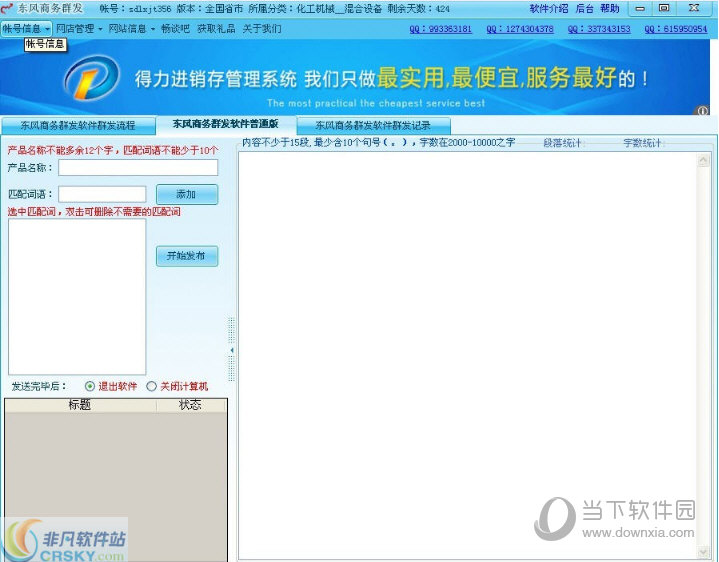Click the 状态 column header
Screen dimensions: 719x562
click(190, 405)
